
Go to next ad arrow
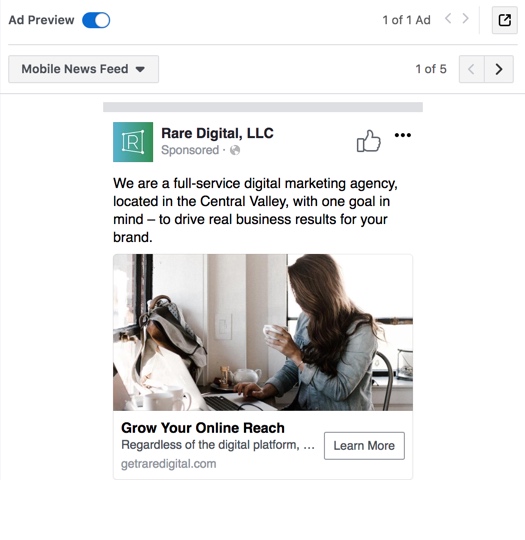[x=465, y=19]
